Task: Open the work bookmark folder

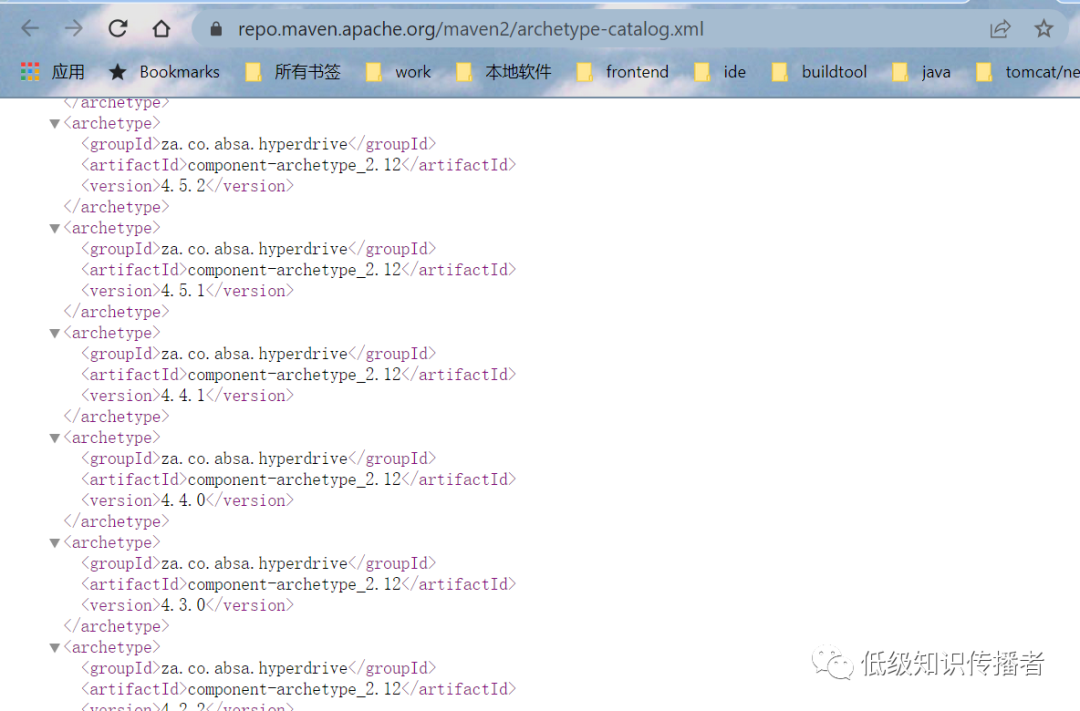Action: [398, 72]
